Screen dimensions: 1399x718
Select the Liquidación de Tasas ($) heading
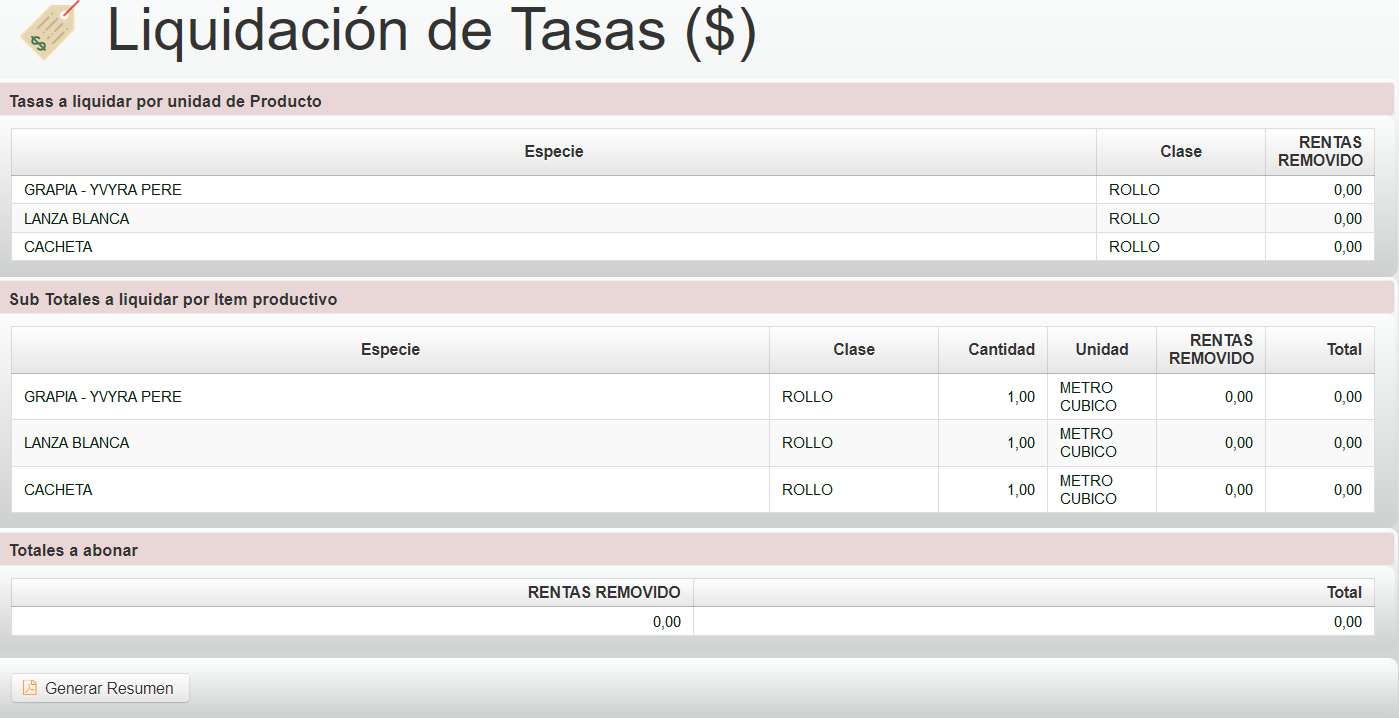click(x=432, y=30)
